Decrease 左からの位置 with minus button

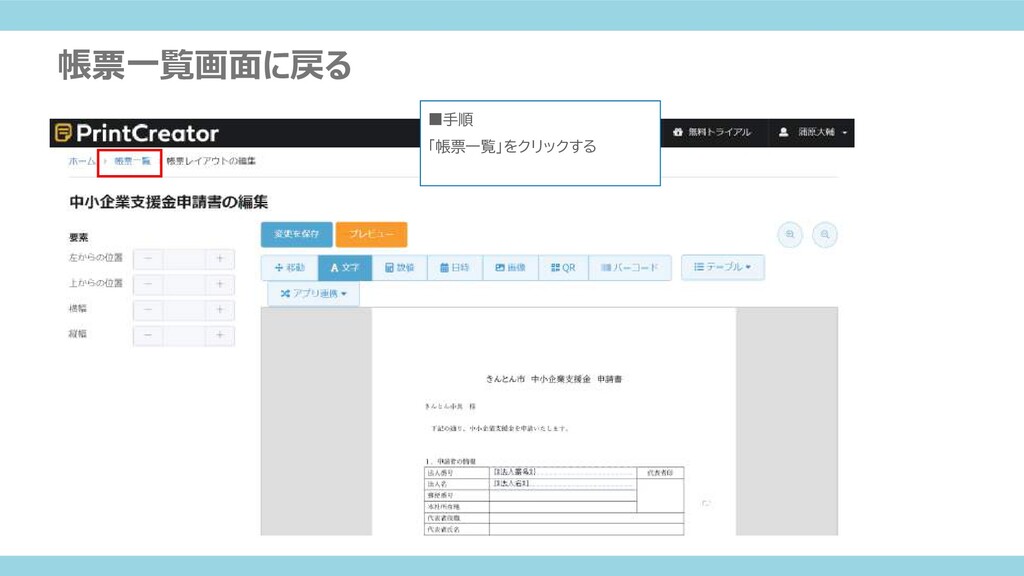(148, 259)
